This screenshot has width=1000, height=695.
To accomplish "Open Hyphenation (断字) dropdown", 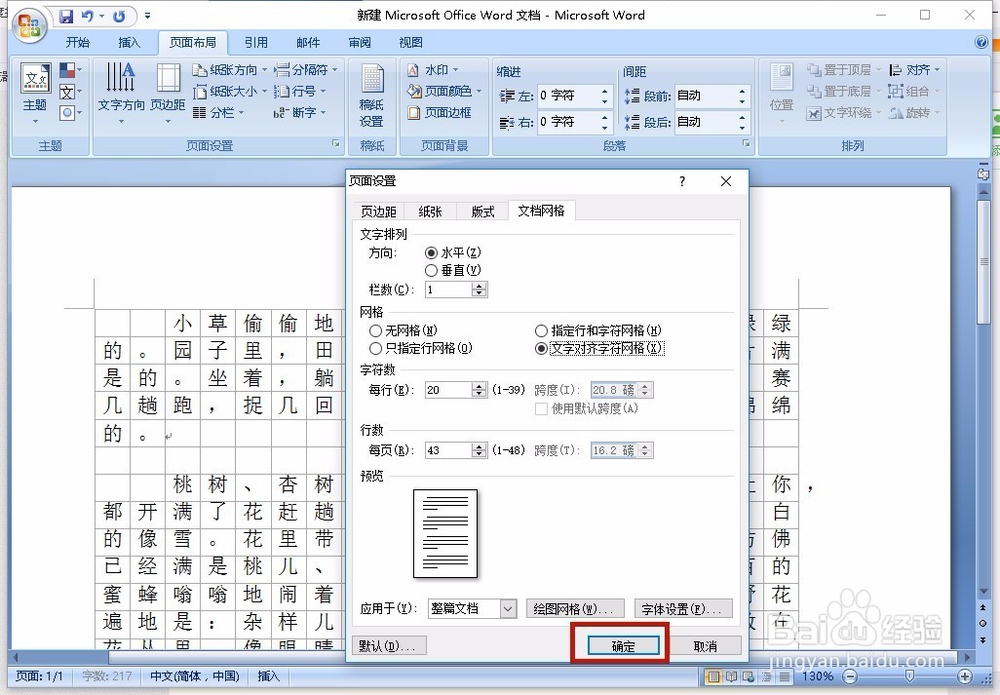I will tap(300, 113).
